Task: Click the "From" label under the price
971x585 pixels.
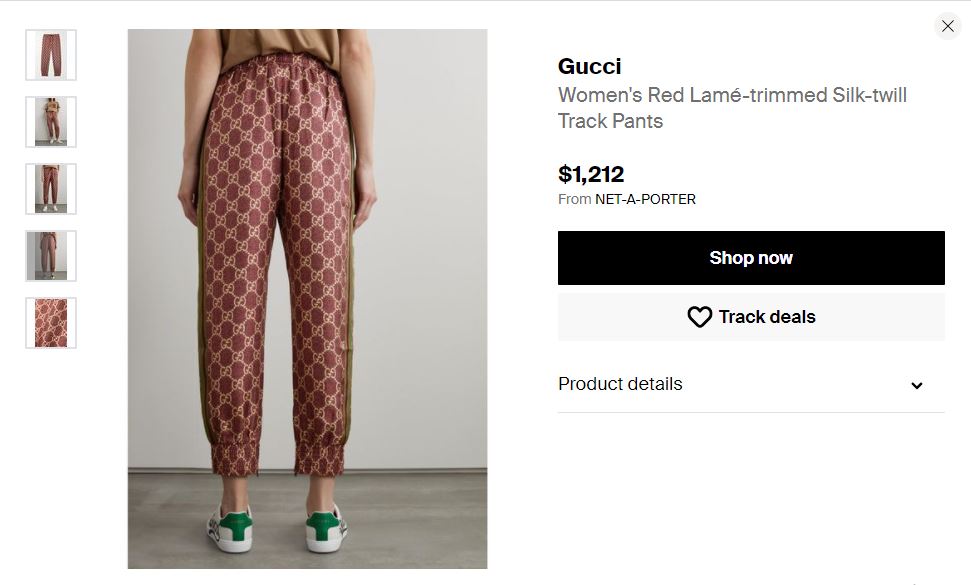Action: coord(574,199)
